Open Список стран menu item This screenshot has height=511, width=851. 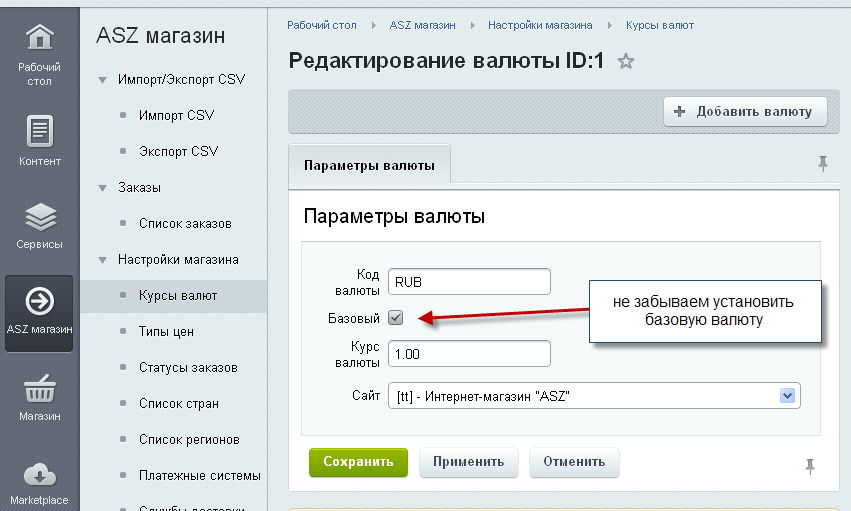coord(179,404)
